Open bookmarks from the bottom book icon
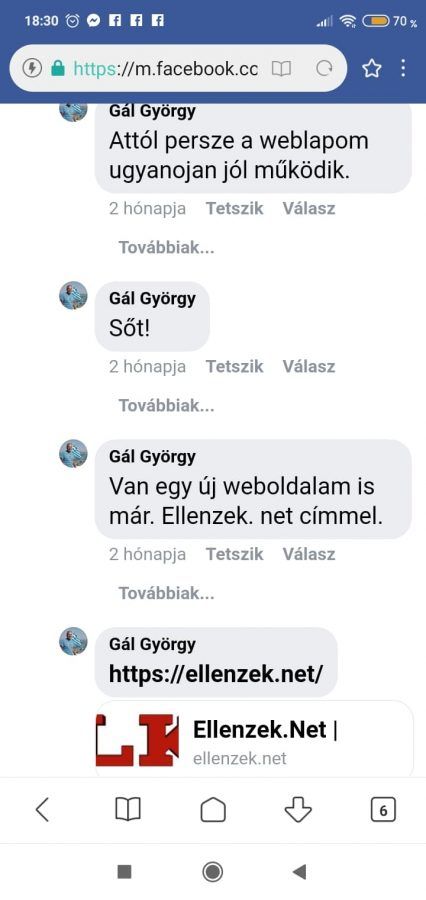Viewport: 426px width, 900px height. 127,810
